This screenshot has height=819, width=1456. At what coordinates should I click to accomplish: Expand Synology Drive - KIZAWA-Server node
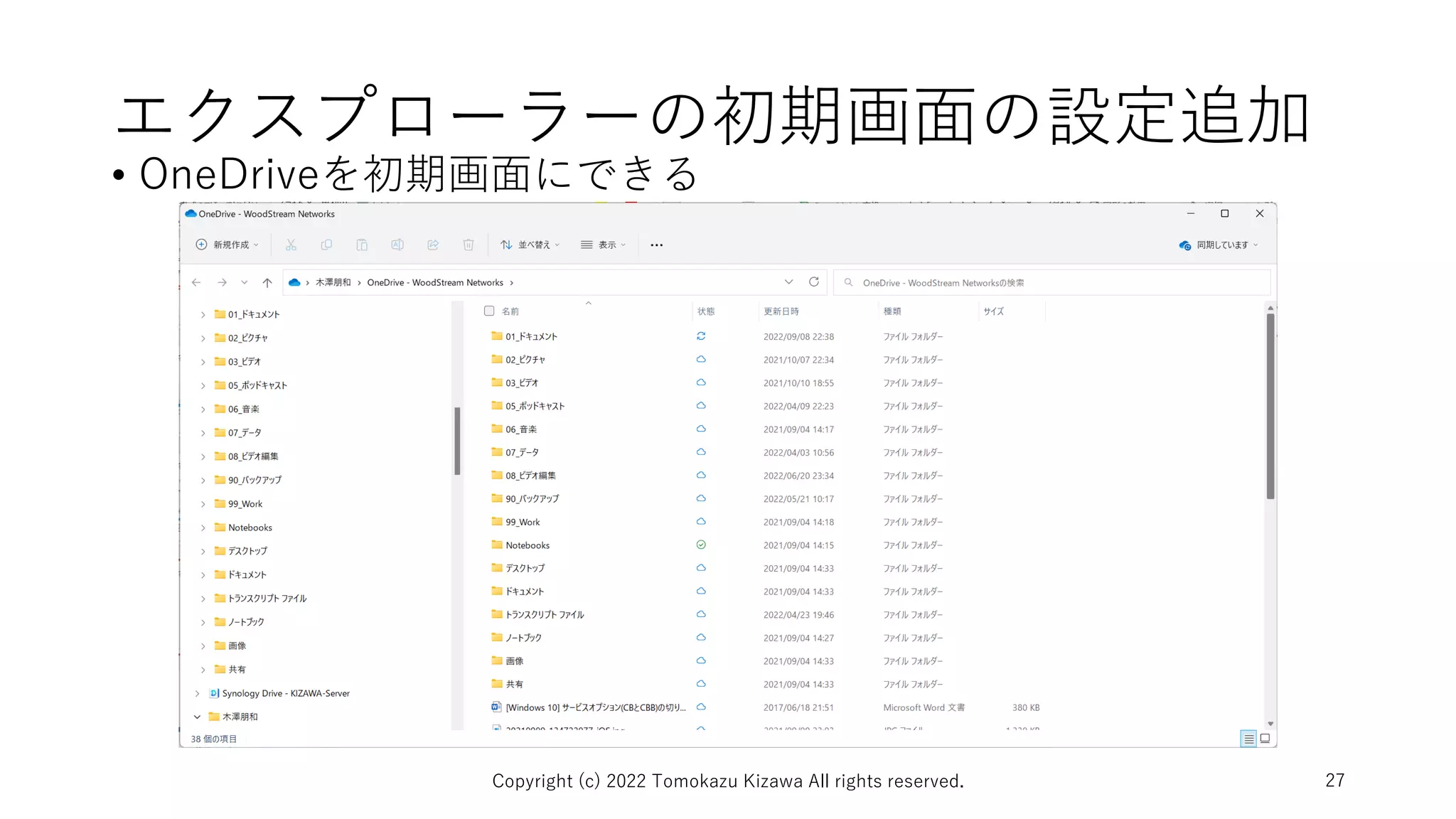pos(197,693)
